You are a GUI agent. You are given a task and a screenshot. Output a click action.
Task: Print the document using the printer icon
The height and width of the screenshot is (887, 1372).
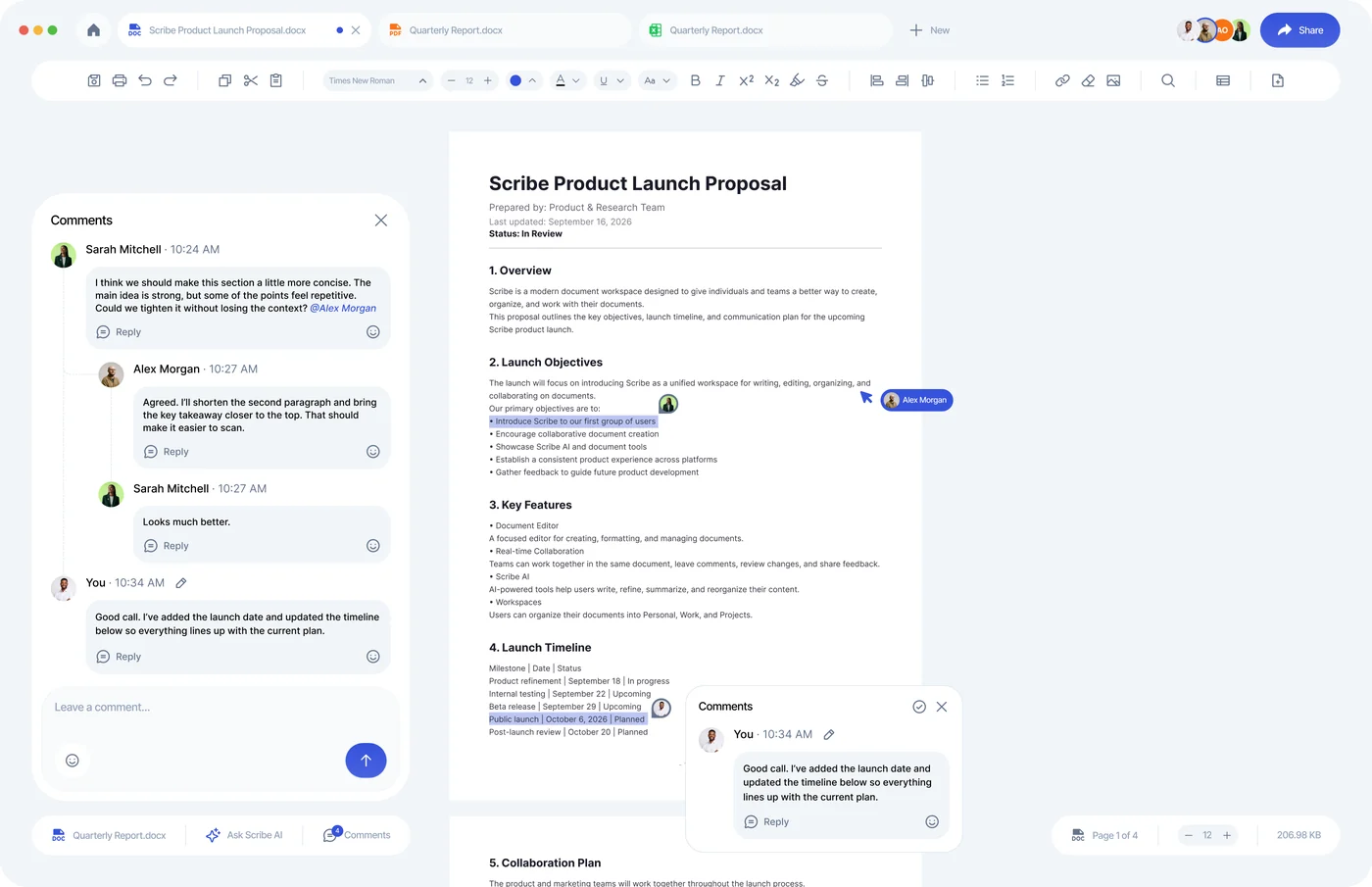click(x=120, y=80)
